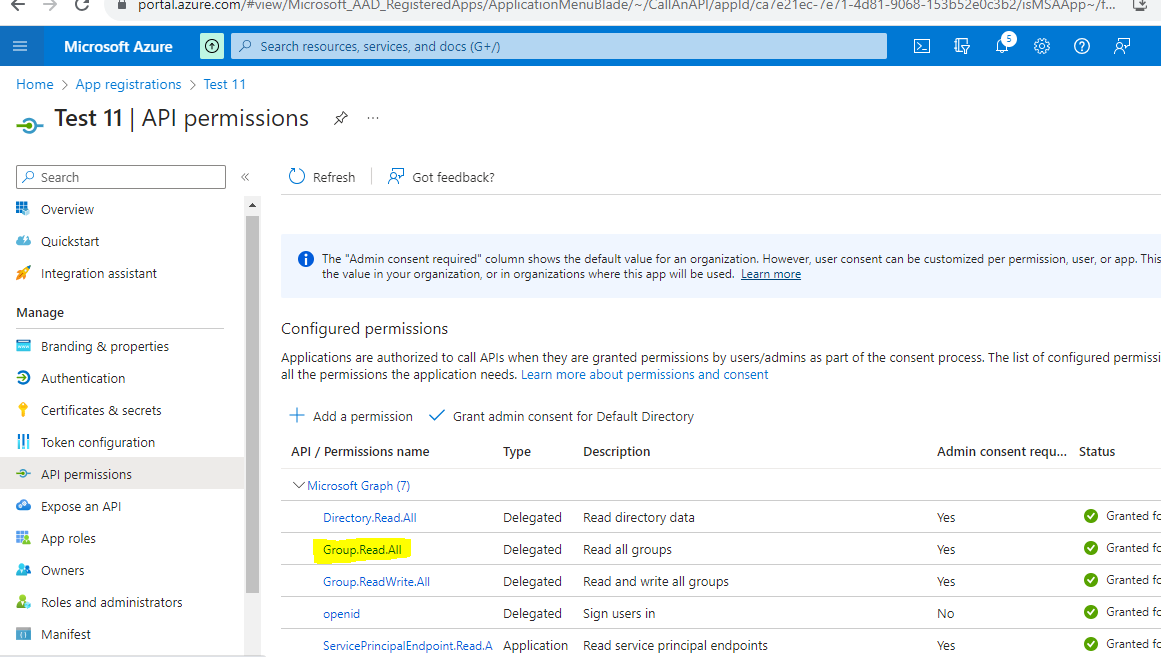Collapse the Microsoft Graph (7) group chevron
1161x657 pixels.
click(298, 485)
